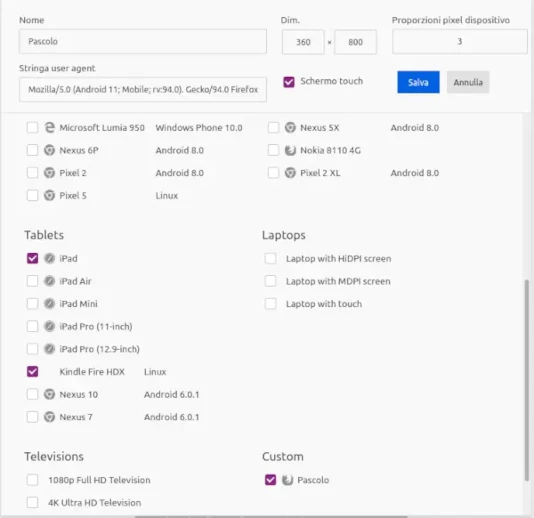Tick Laptop with MDPI screen box
The image size is (534, 518).
coord(270,281)
